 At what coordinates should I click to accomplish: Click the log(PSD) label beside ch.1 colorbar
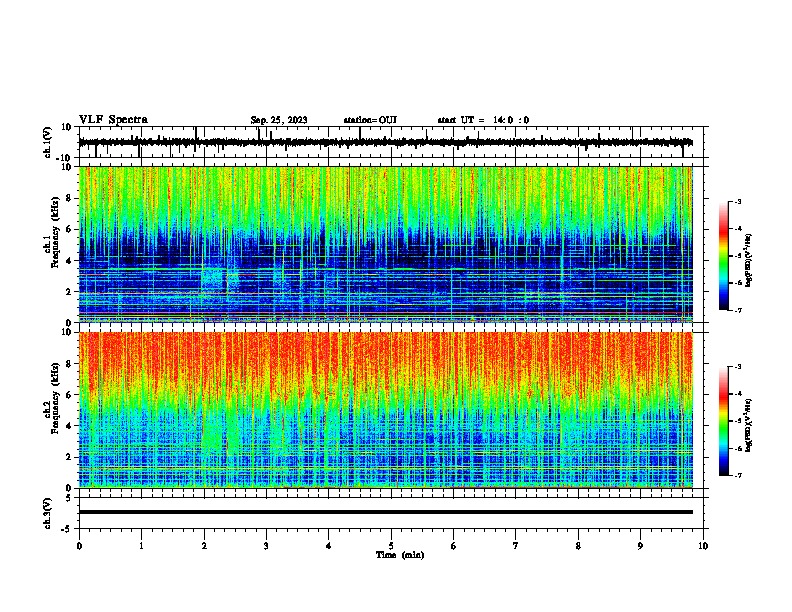pos(748,261)
